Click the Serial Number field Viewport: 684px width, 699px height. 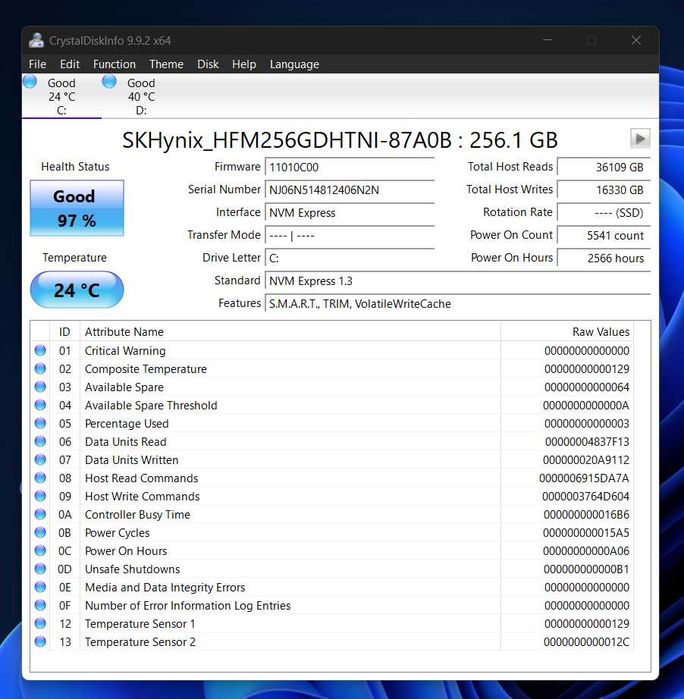(350, 190)
